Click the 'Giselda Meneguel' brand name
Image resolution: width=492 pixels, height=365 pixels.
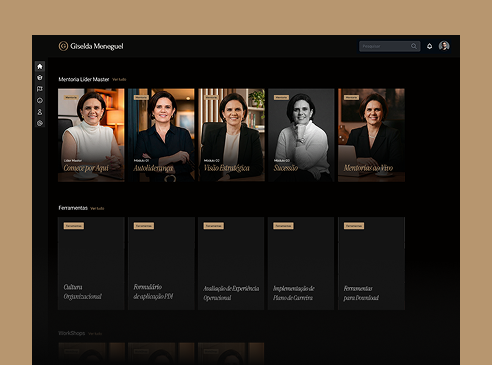point(97,46)
